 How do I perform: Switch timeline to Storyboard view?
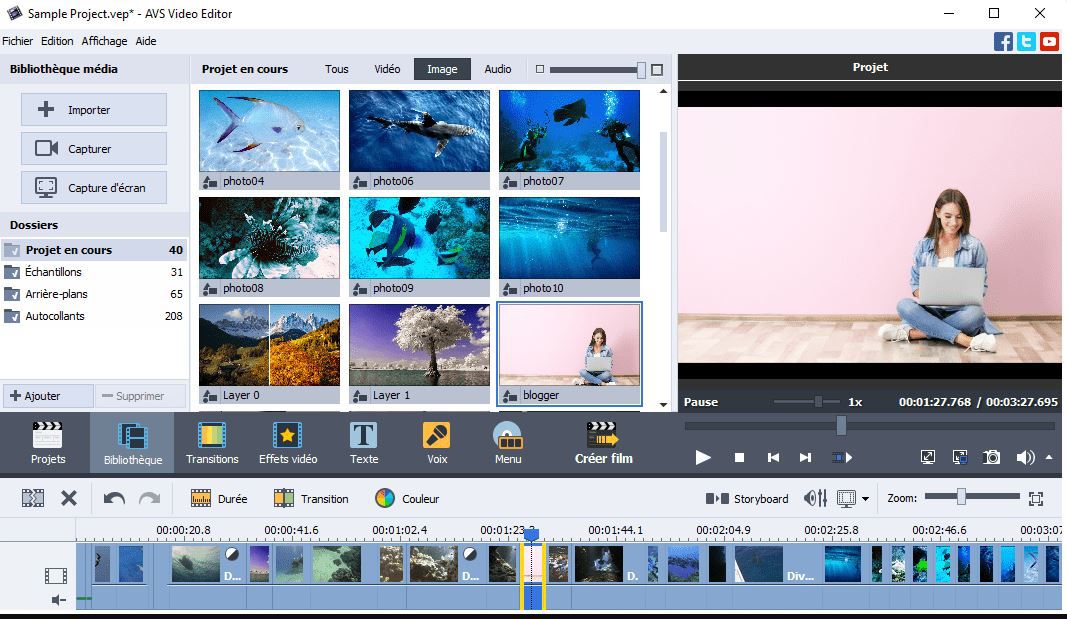pyautogui.click(x=747, y=498)
